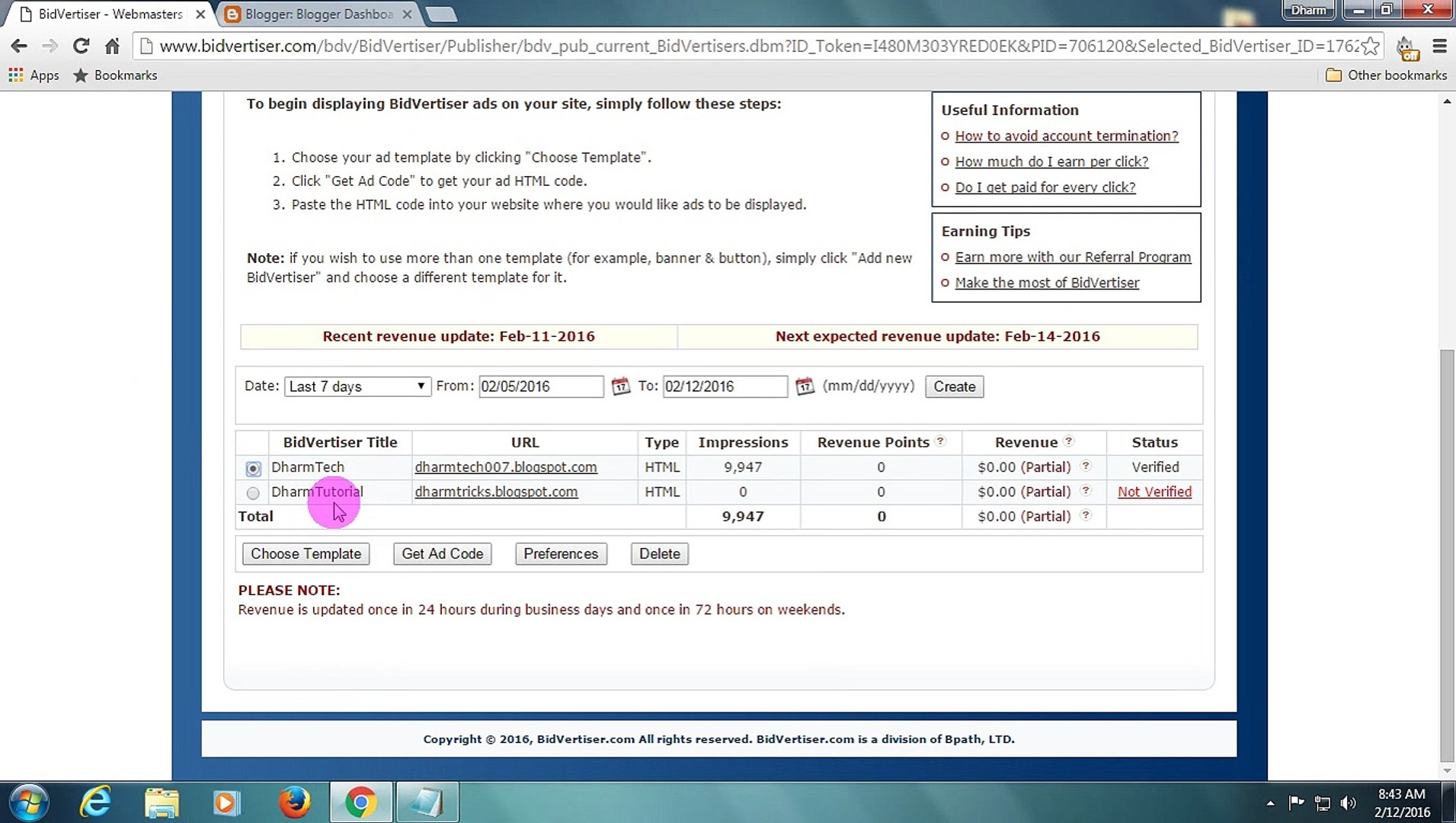Open File Explorer from taskbar
1456x823 pixels.
point(162,802)
